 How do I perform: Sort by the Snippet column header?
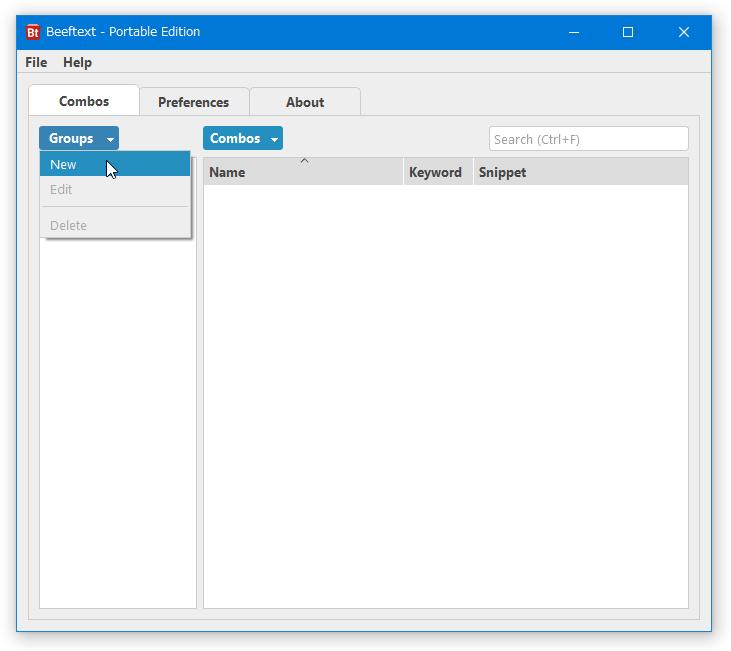(581, 172)
